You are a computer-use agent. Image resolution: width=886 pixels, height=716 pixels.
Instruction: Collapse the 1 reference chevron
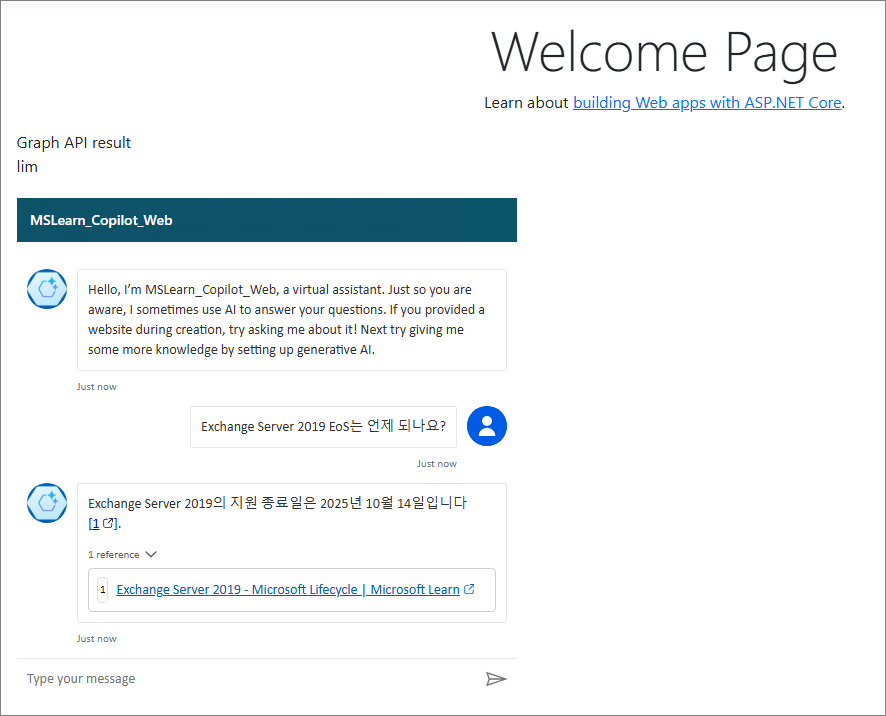[x=151, y=554]
